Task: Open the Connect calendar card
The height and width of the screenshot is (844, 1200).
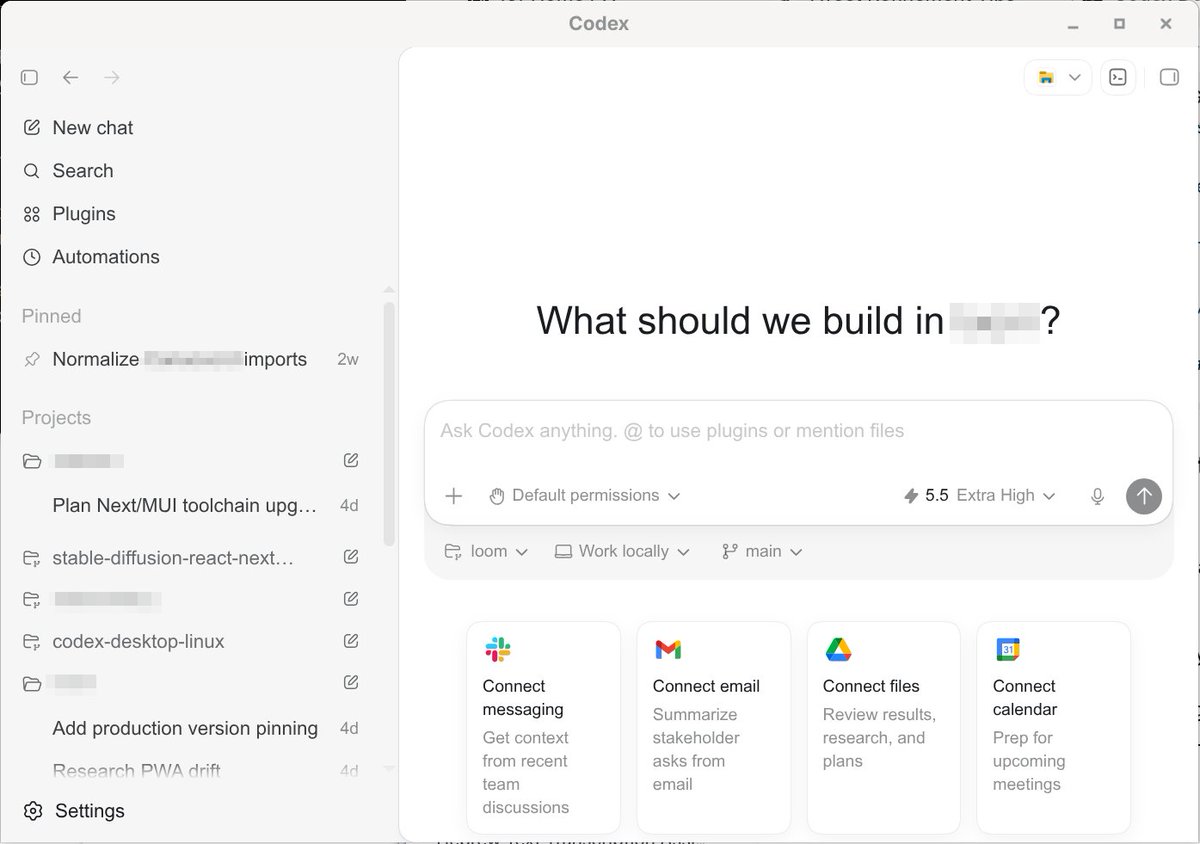Action: click(x=1053, y=728)
